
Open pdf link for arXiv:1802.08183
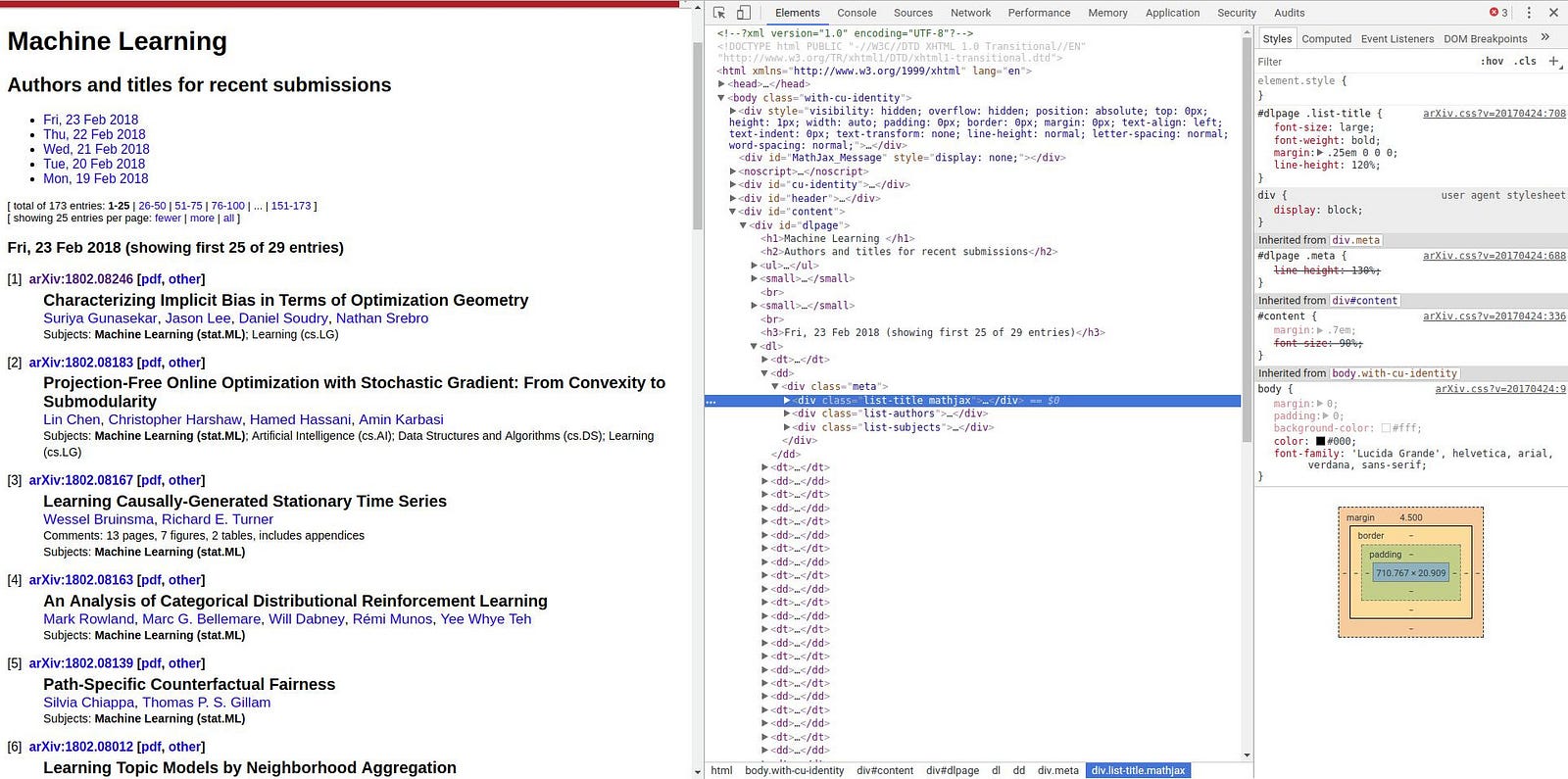click(x=151, y=363)
